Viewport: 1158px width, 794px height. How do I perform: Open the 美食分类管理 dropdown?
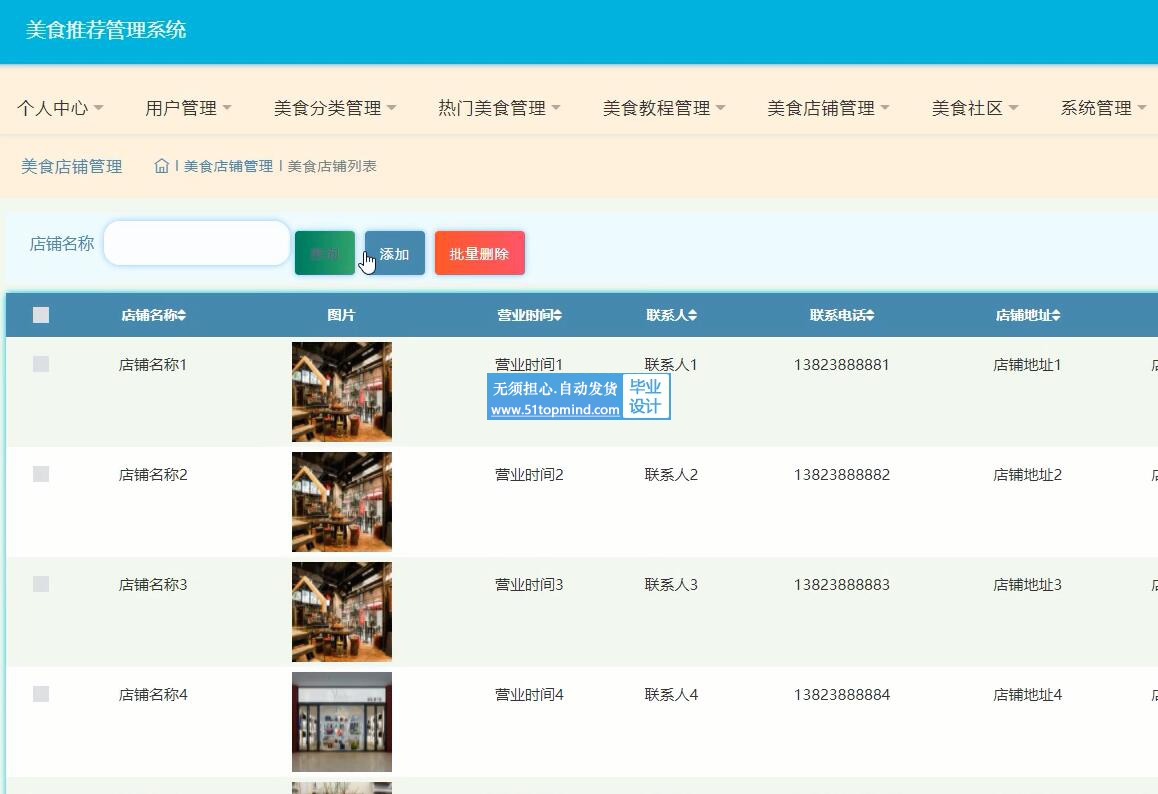(335, 108)
